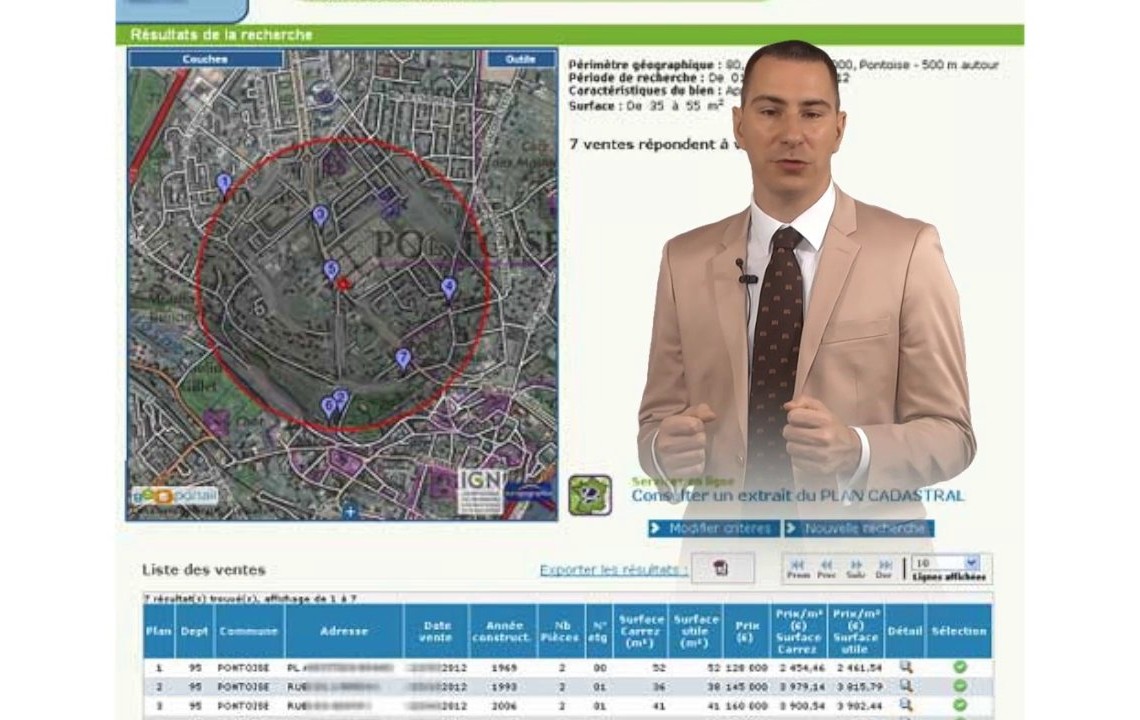
Task: Select map marker number 3
Action: point(321,215)
